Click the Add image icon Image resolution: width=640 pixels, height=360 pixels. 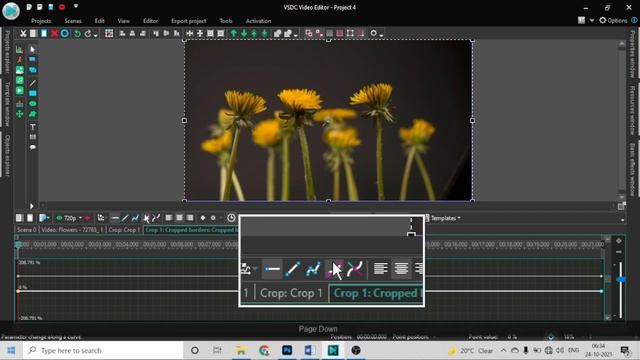pos(19,70)
